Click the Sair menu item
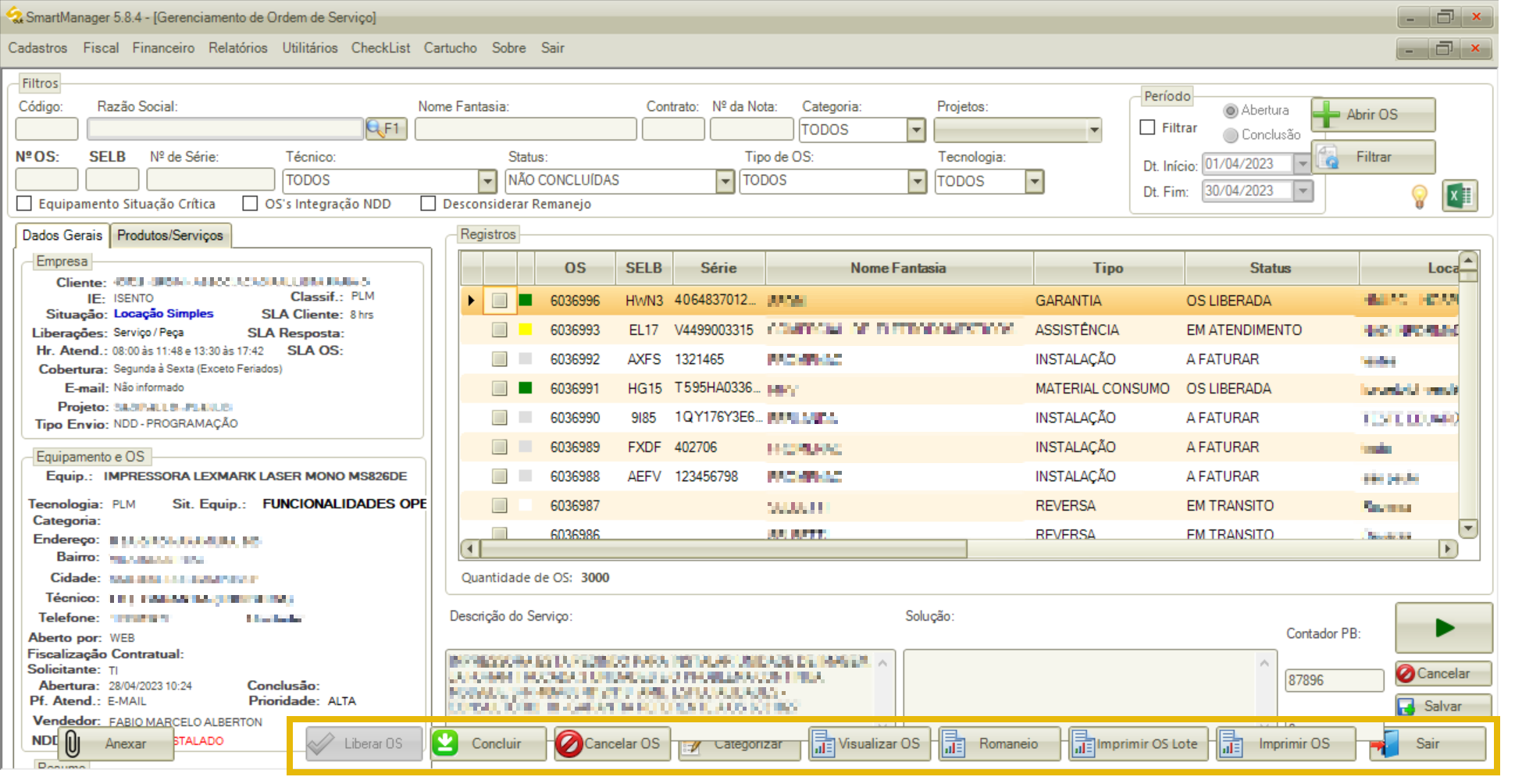The height and width of the screenshot is (784, 1515). (553, 48)
